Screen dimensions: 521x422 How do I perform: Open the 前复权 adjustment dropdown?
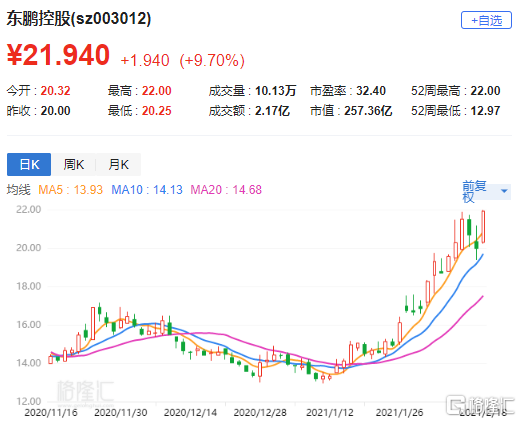(486, 191)
